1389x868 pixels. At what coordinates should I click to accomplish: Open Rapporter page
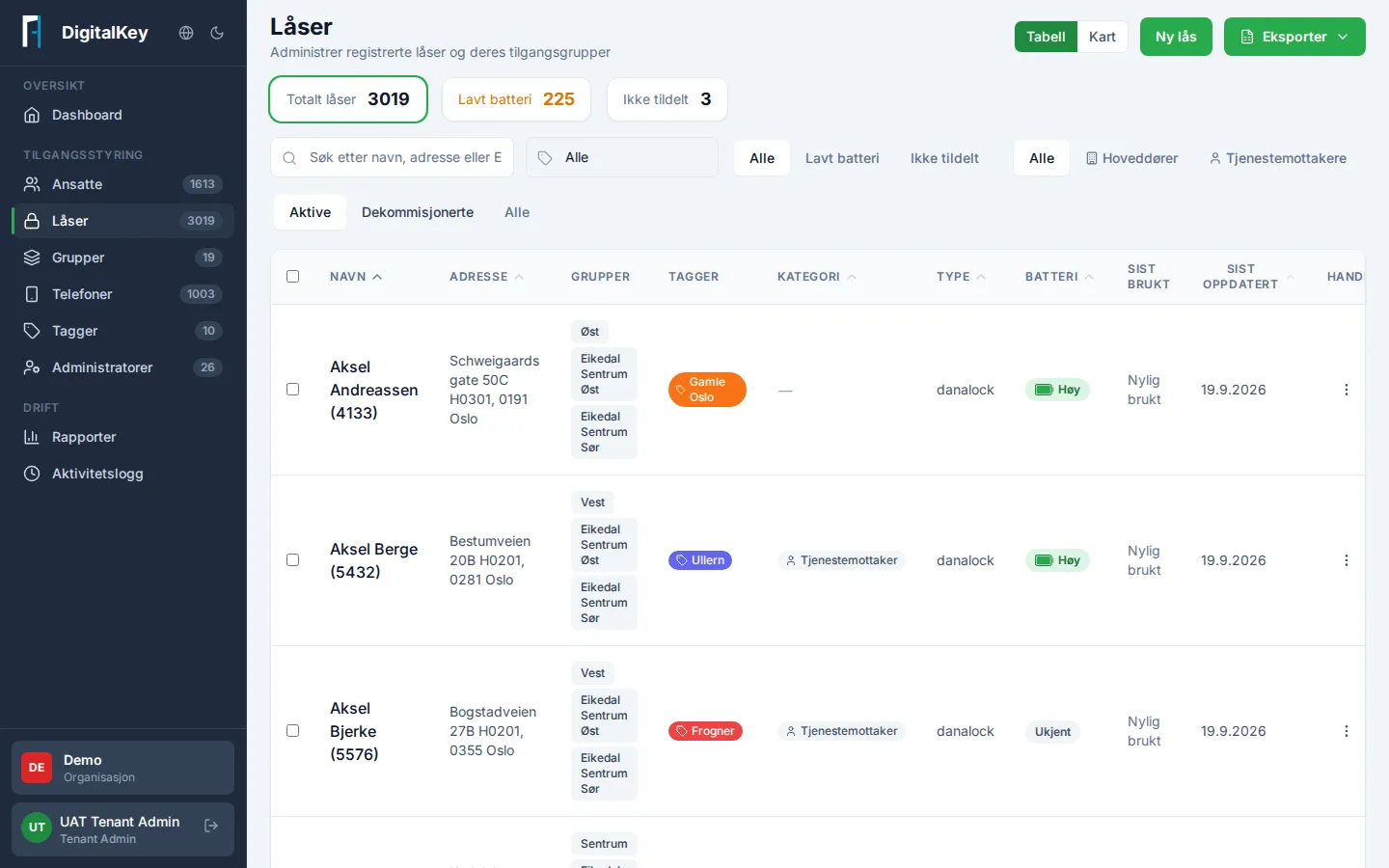[123, 437]
